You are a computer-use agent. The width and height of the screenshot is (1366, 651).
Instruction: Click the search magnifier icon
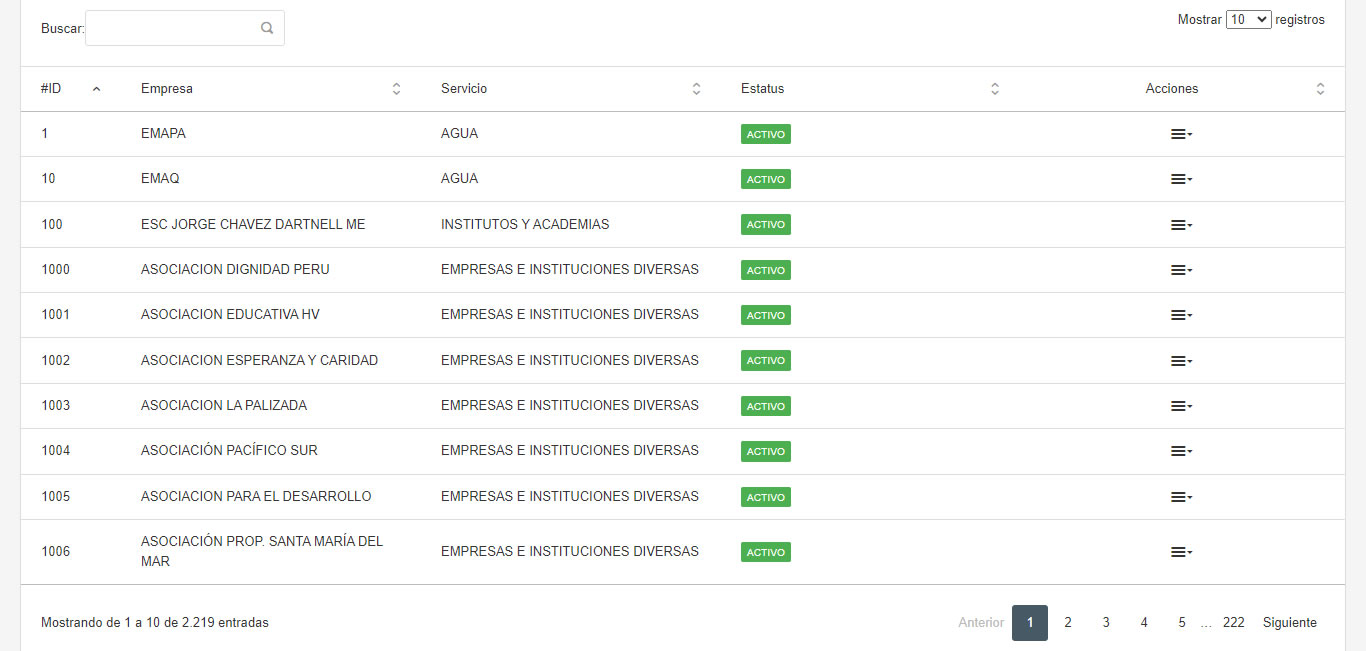click(x=267, y=28)
